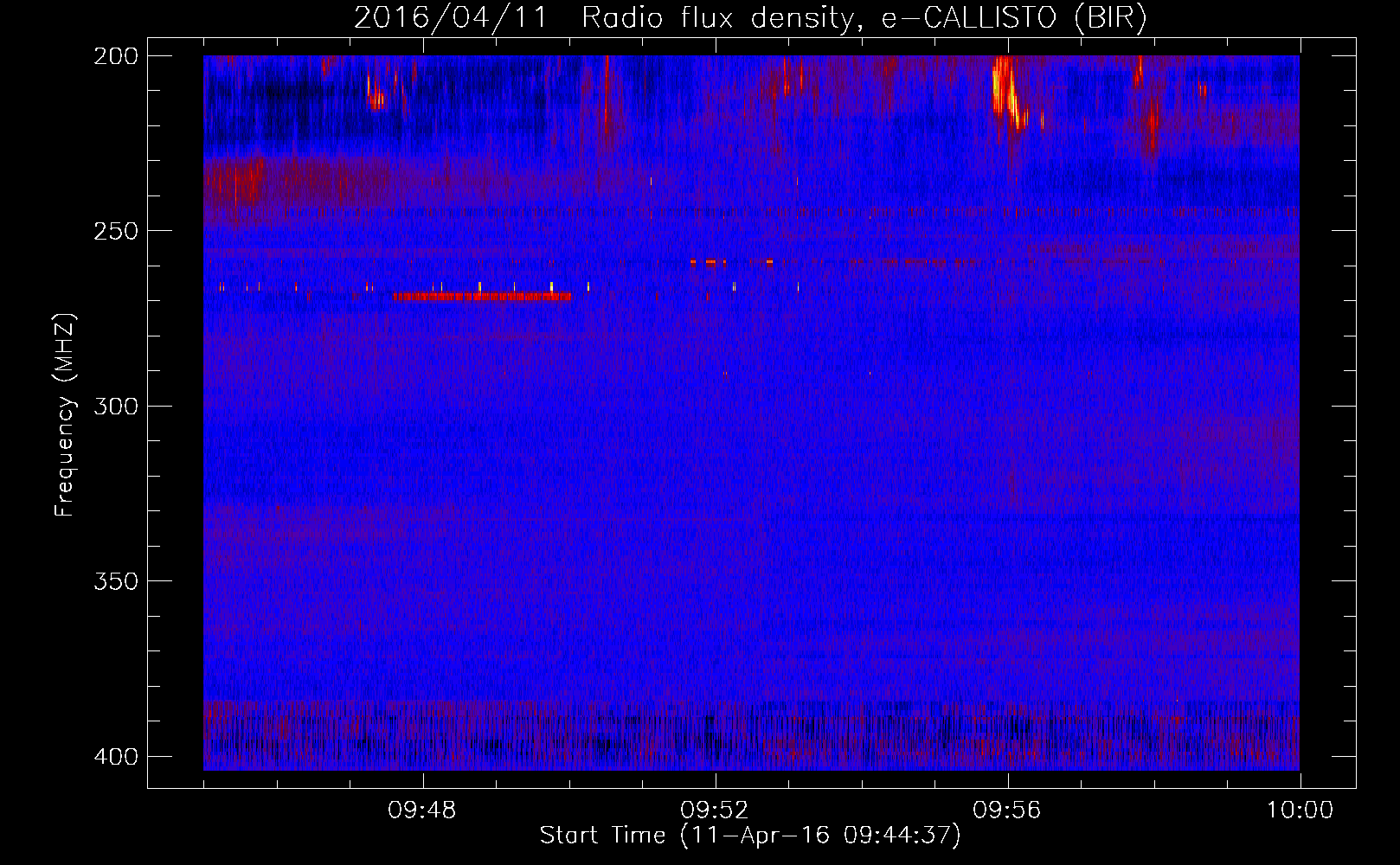Click the "Frequency (MHZ)" axis label
Viewport: 1400px width, 865px height.
point(65,415)
